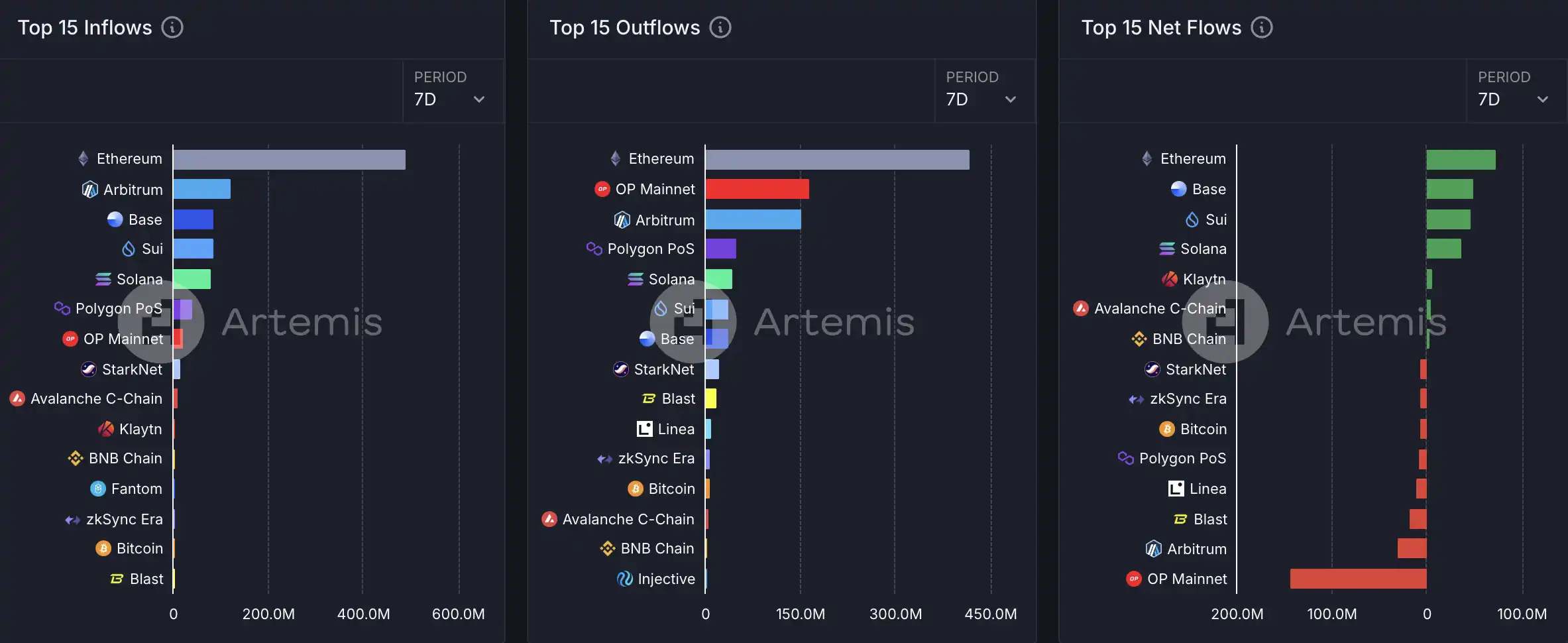Select the Base inflow bar
1568x643 pixels.
coord(194,219)
